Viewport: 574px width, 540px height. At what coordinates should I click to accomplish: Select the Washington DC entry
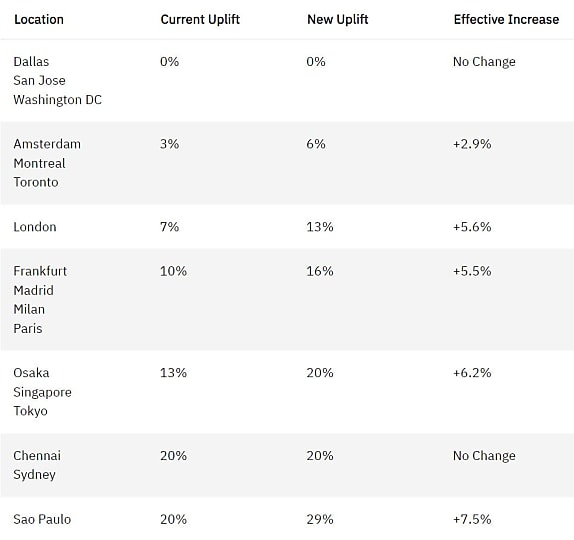(x=57, y=100)
